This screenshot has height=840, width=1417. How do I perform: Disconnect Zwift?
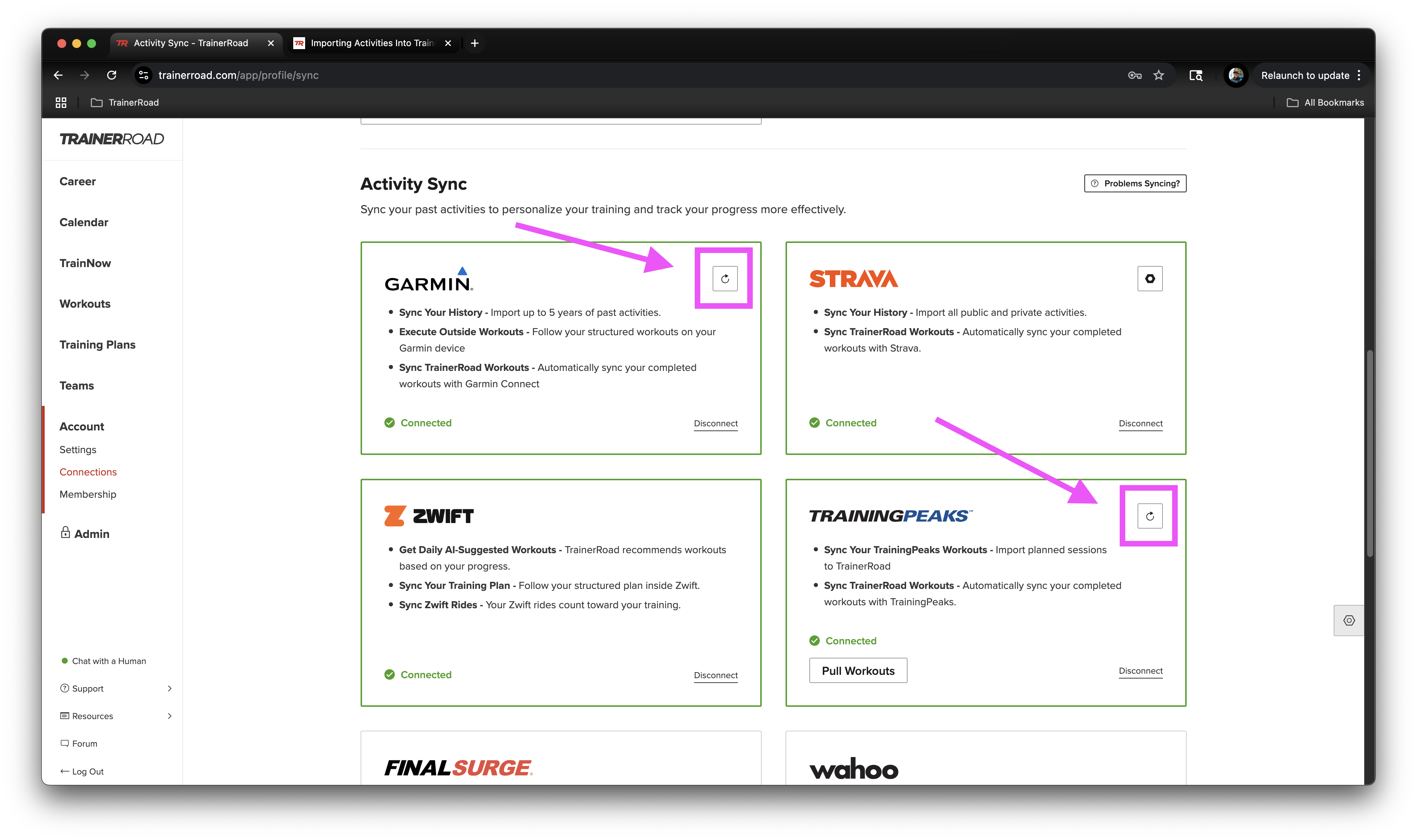[716, 675]
